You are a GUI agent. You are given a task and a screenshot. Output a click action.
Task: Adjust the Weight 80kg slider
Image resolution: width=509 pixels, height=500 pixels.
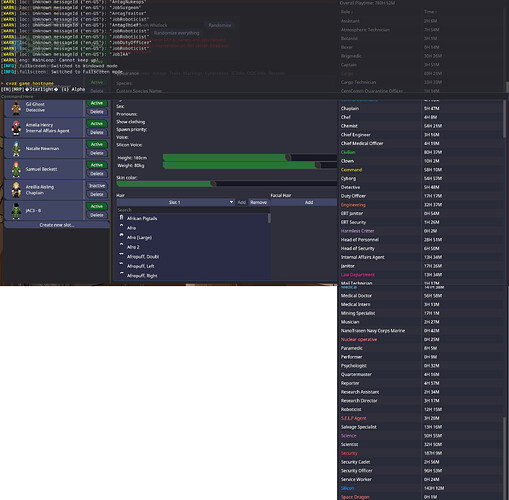click(250, 165)
